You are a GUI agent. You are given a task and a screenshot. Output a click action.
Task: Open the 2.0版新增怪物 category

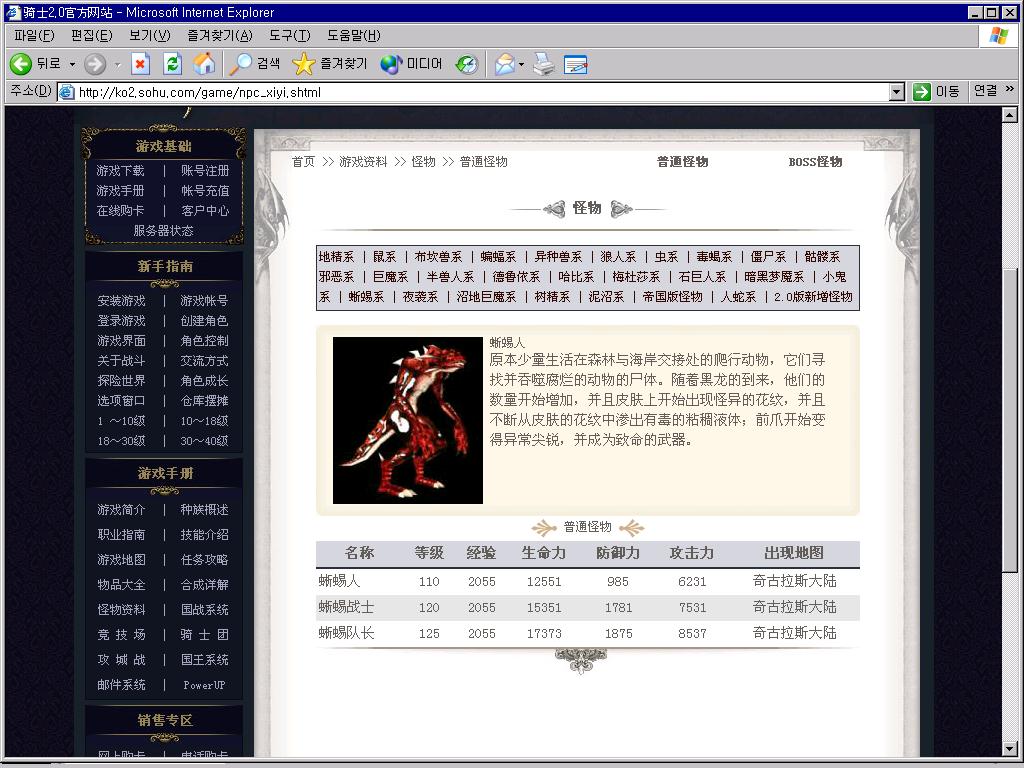[813, 297]
